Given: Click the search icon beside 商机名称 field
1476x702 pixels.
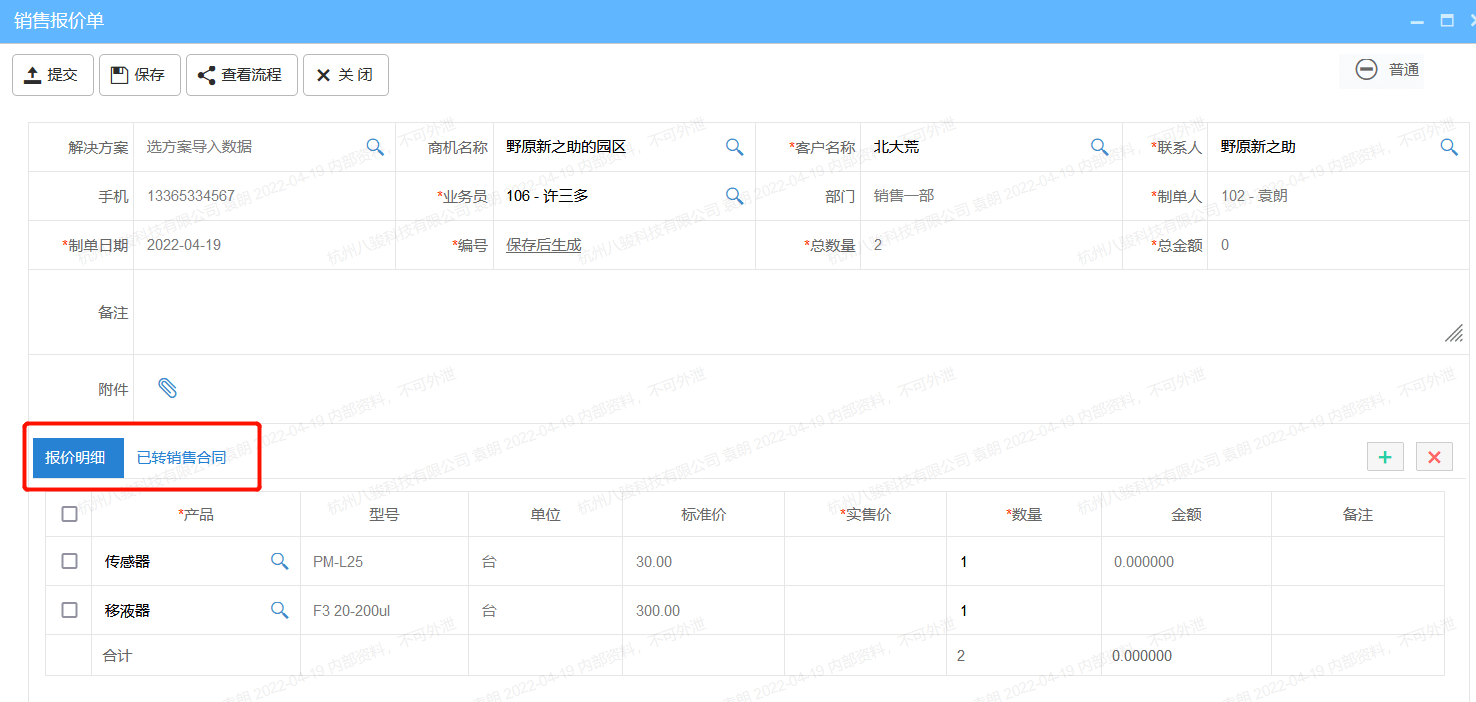Looking at the screenshot, I should pos(735,146).
